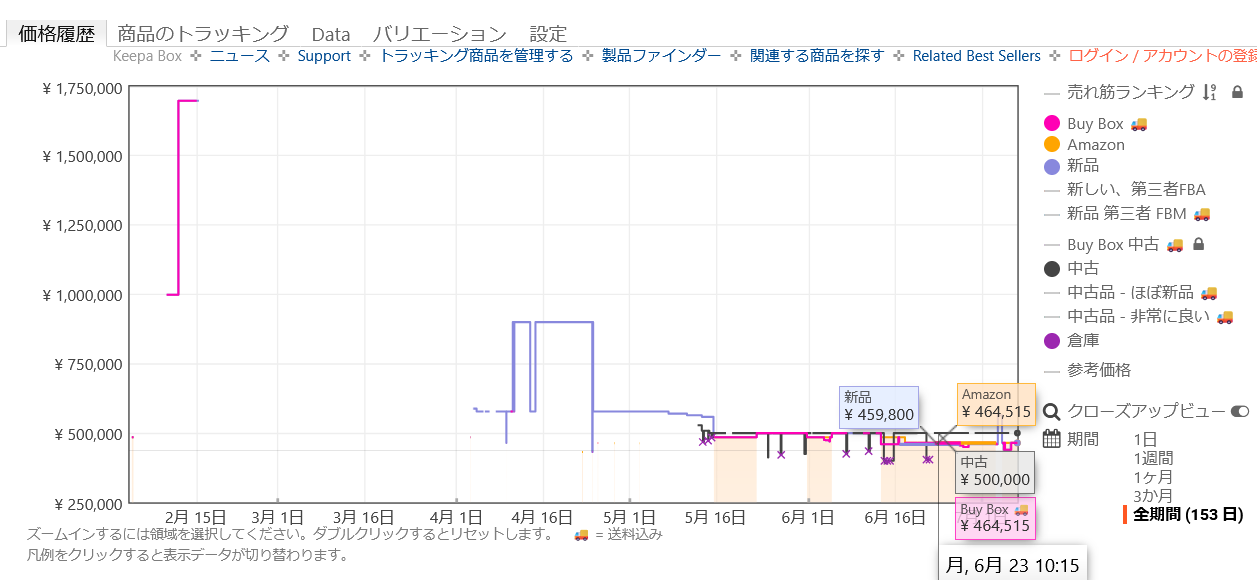Open the 製品ファインダー link

click(x=661, y=56)
